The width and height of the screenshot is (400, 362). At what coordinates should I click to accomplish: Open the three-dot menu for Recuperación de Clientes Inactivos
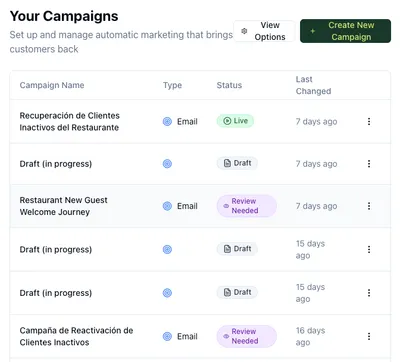point(369,121)
